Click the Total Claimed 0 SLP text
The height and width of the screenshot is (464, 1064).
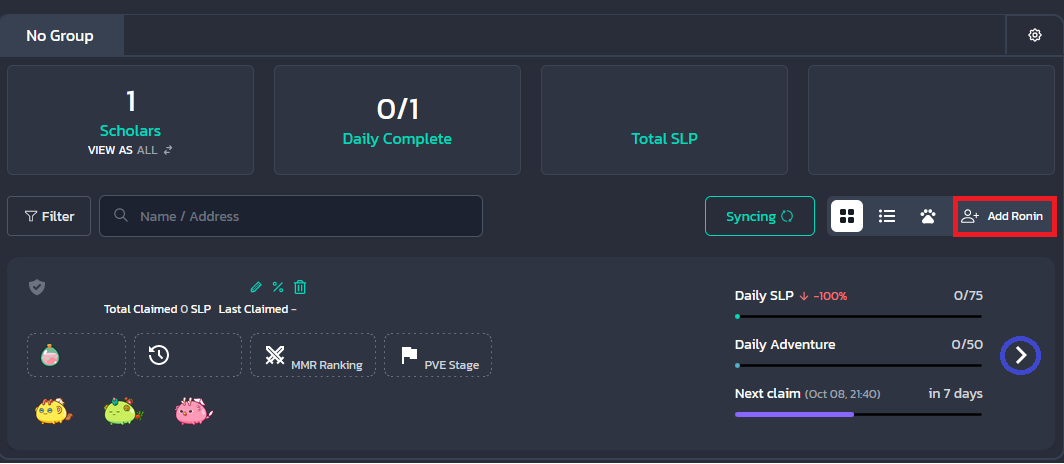click(x=157, y=309)
